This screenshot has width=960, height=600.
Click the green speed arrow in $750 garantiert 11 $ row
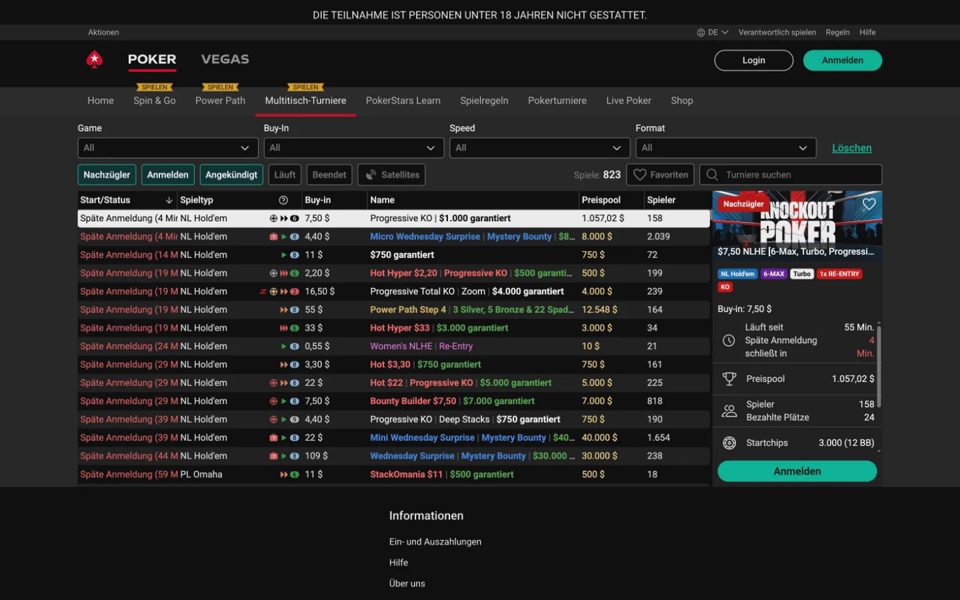click(283, 255)
